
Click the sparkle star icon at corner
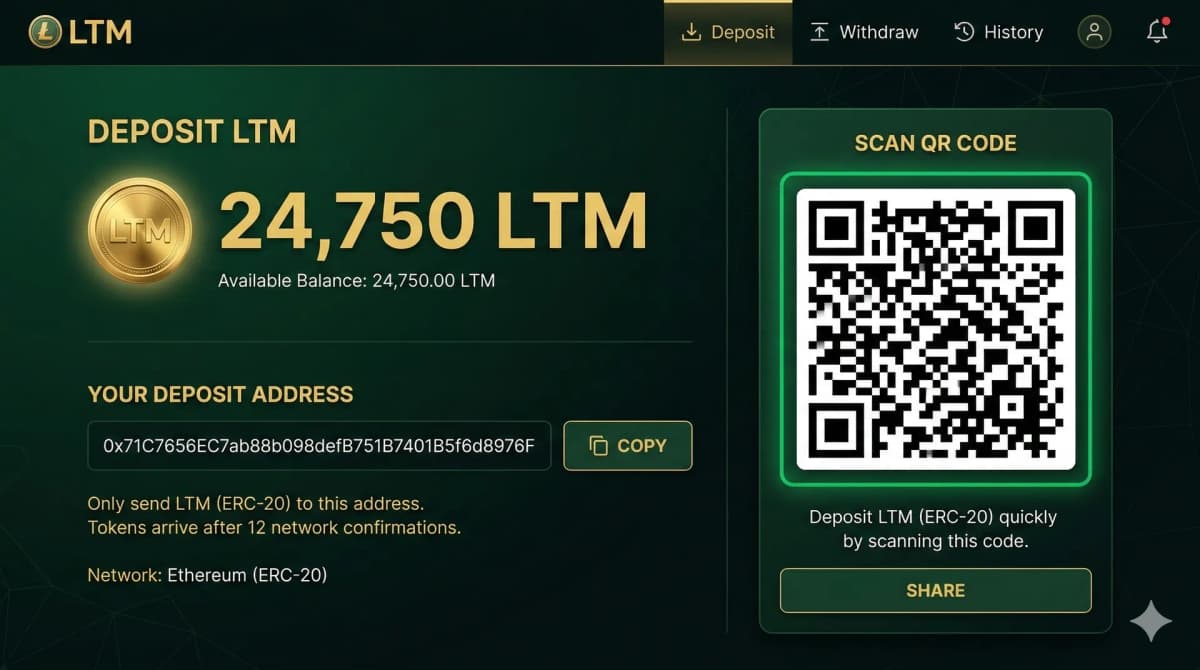point(1151,621)
